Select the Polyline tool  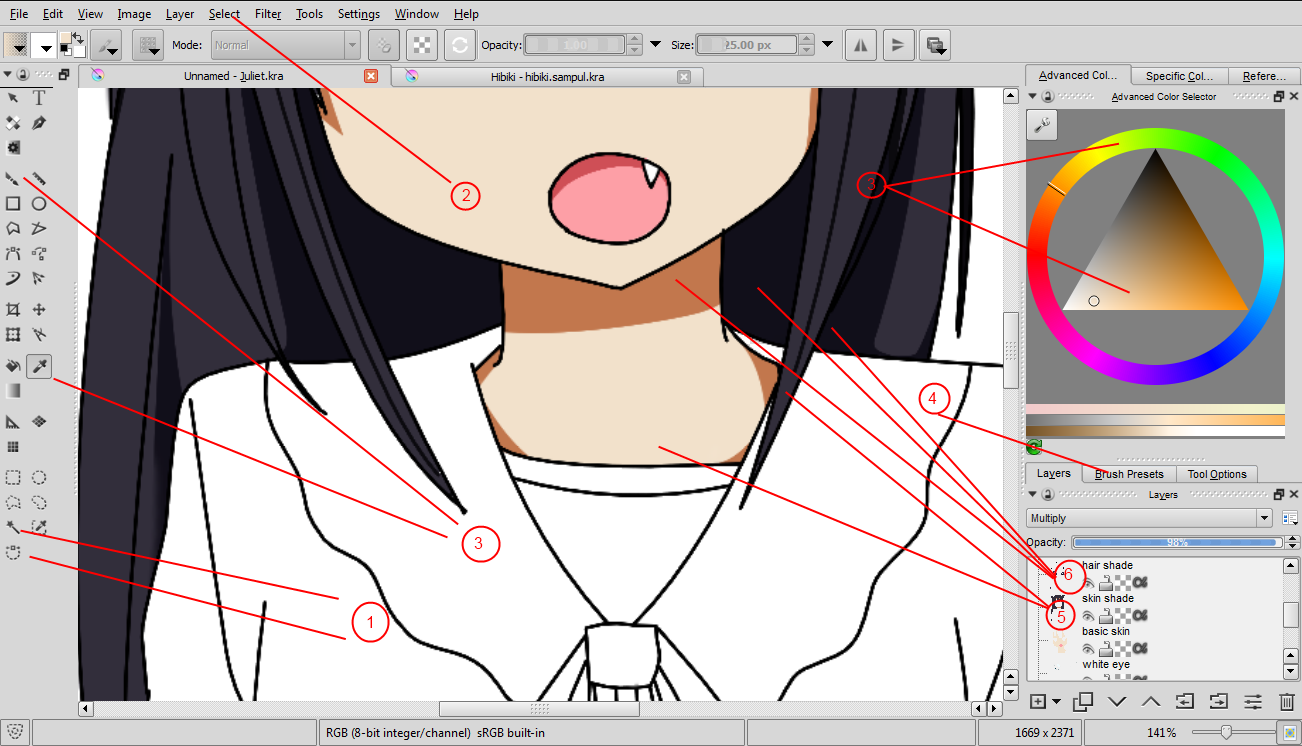[39, 228]
